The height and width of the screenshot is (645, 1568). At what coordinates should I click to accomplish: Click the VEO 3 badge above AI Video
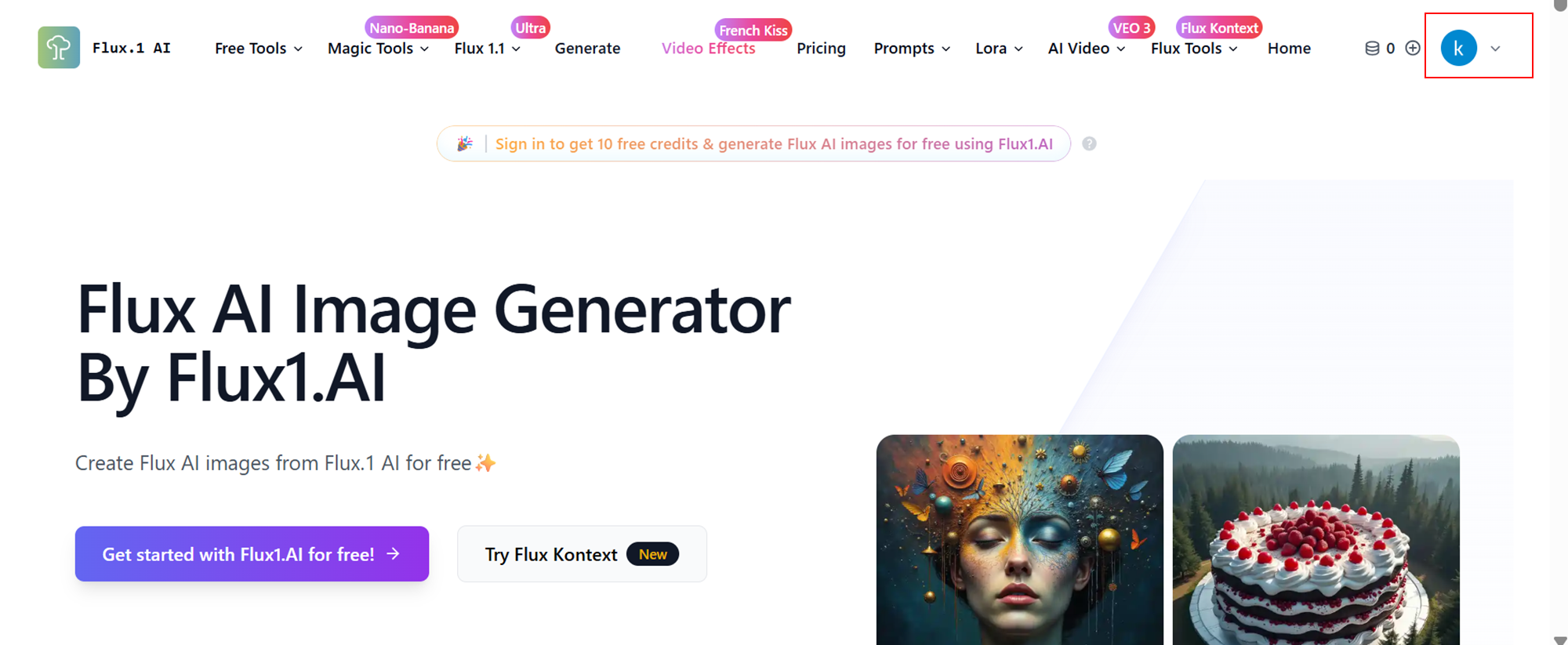point(1131,28)
